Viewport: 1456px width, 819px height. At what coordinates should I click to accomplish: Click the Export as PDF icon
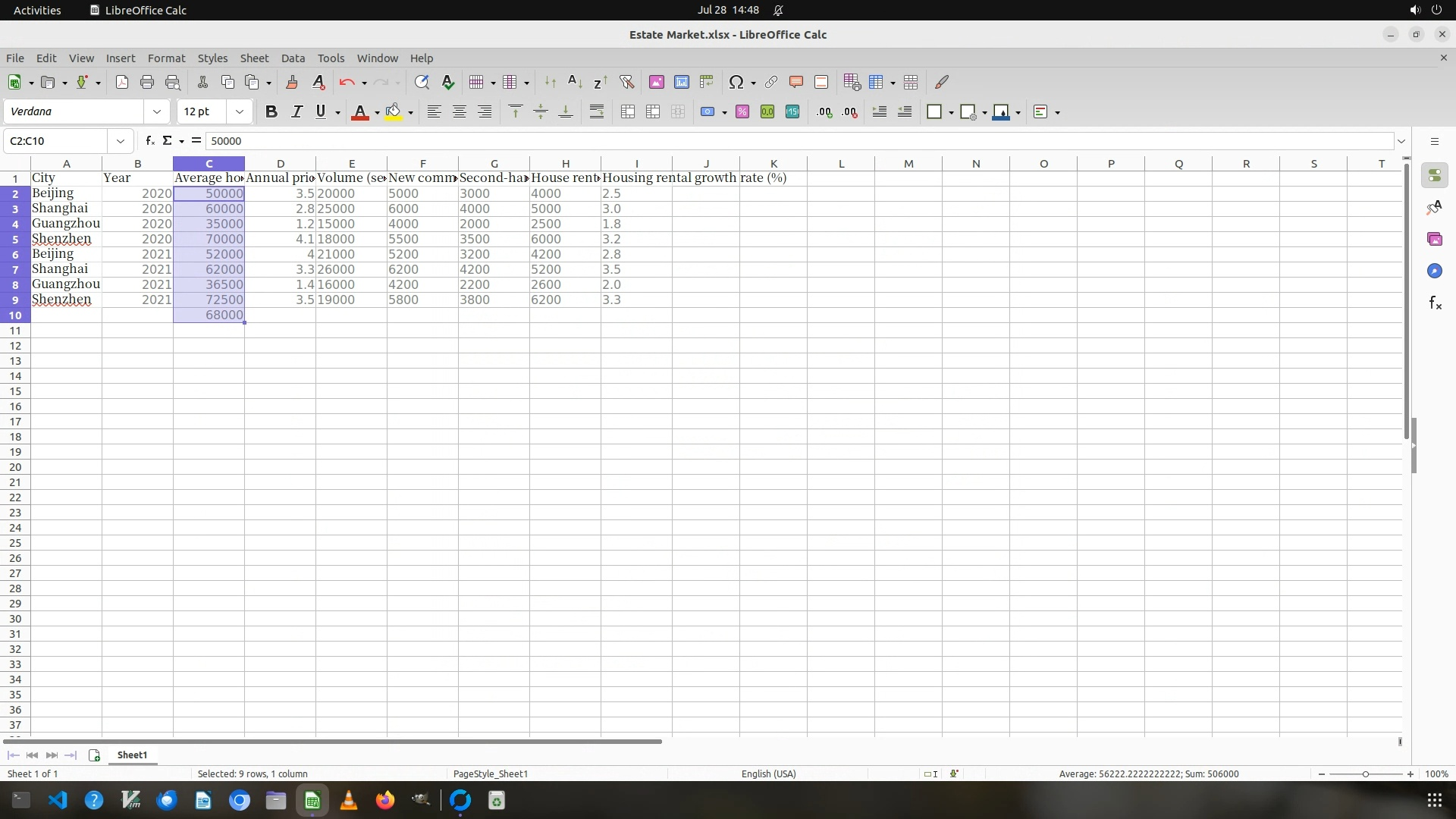point(122,83)
